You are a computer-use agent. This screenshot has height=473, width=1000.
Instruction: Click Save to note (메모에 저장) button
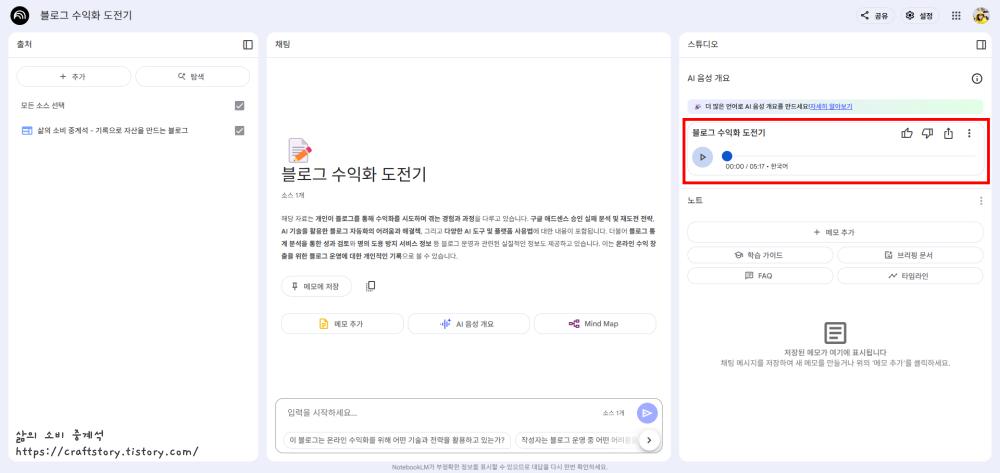pos(316,287)
